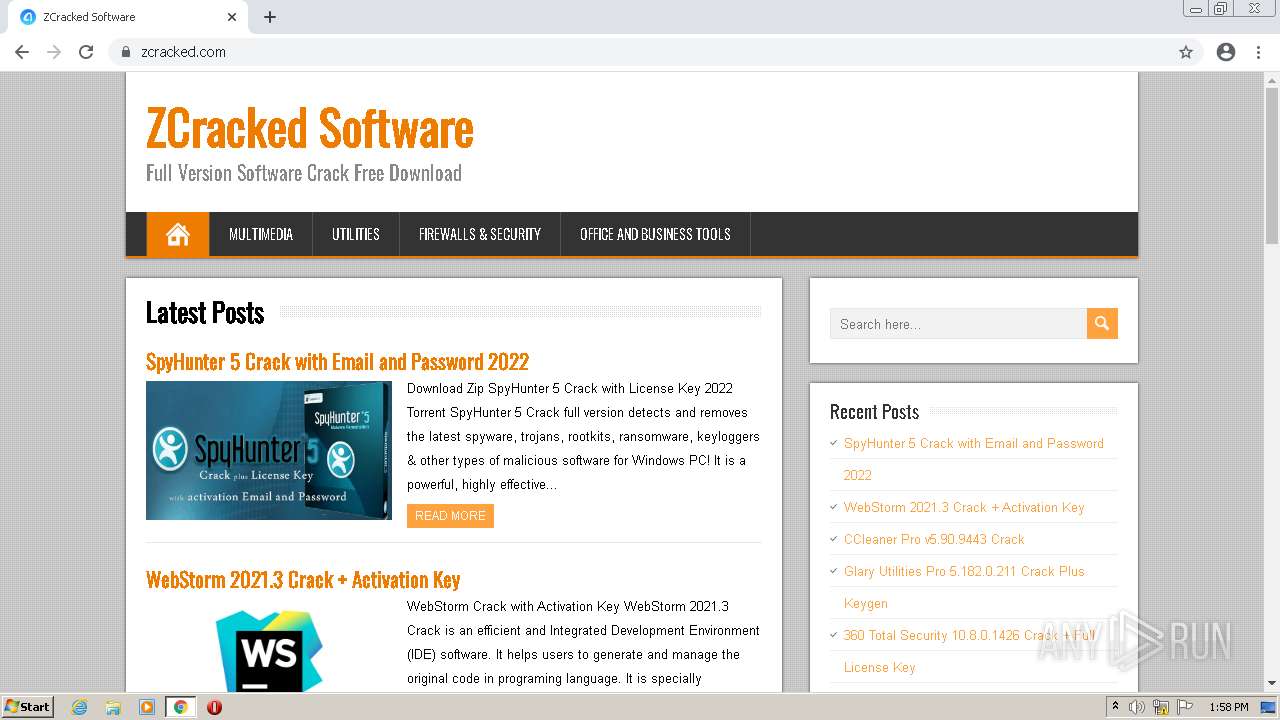Open a new browser tab
The width and height of the screenshot is (1280, 720).
pyautogui.click(x=270, y=17)
